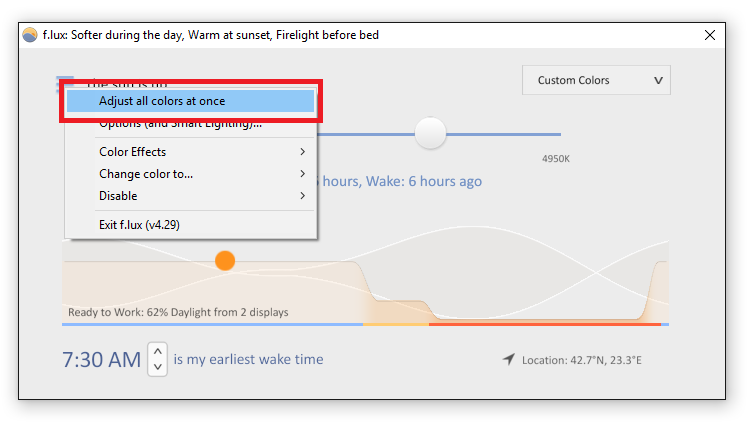Click the 4950K temperature label

(x=556, y=159)
